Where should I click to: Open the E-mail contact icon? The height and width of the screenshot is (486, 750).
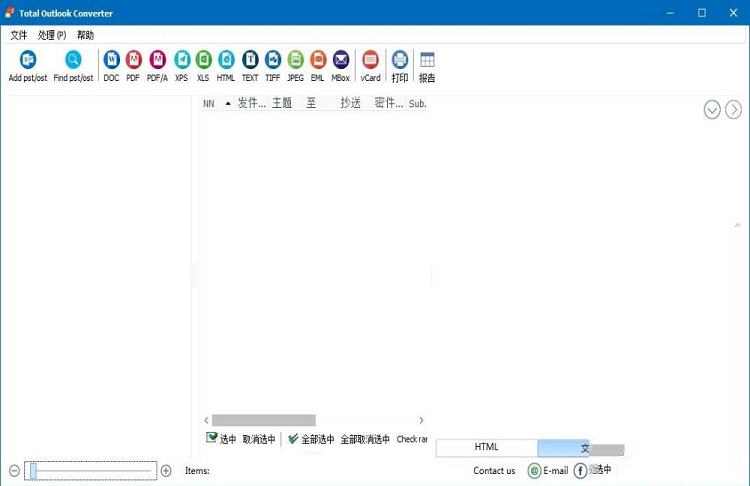pyautogui.click(x=534, y=471)
